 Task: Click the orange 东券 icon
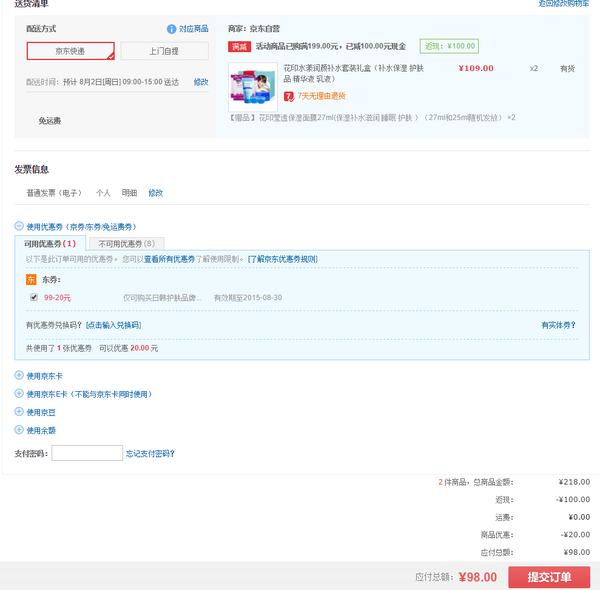[x=31, y=280]
